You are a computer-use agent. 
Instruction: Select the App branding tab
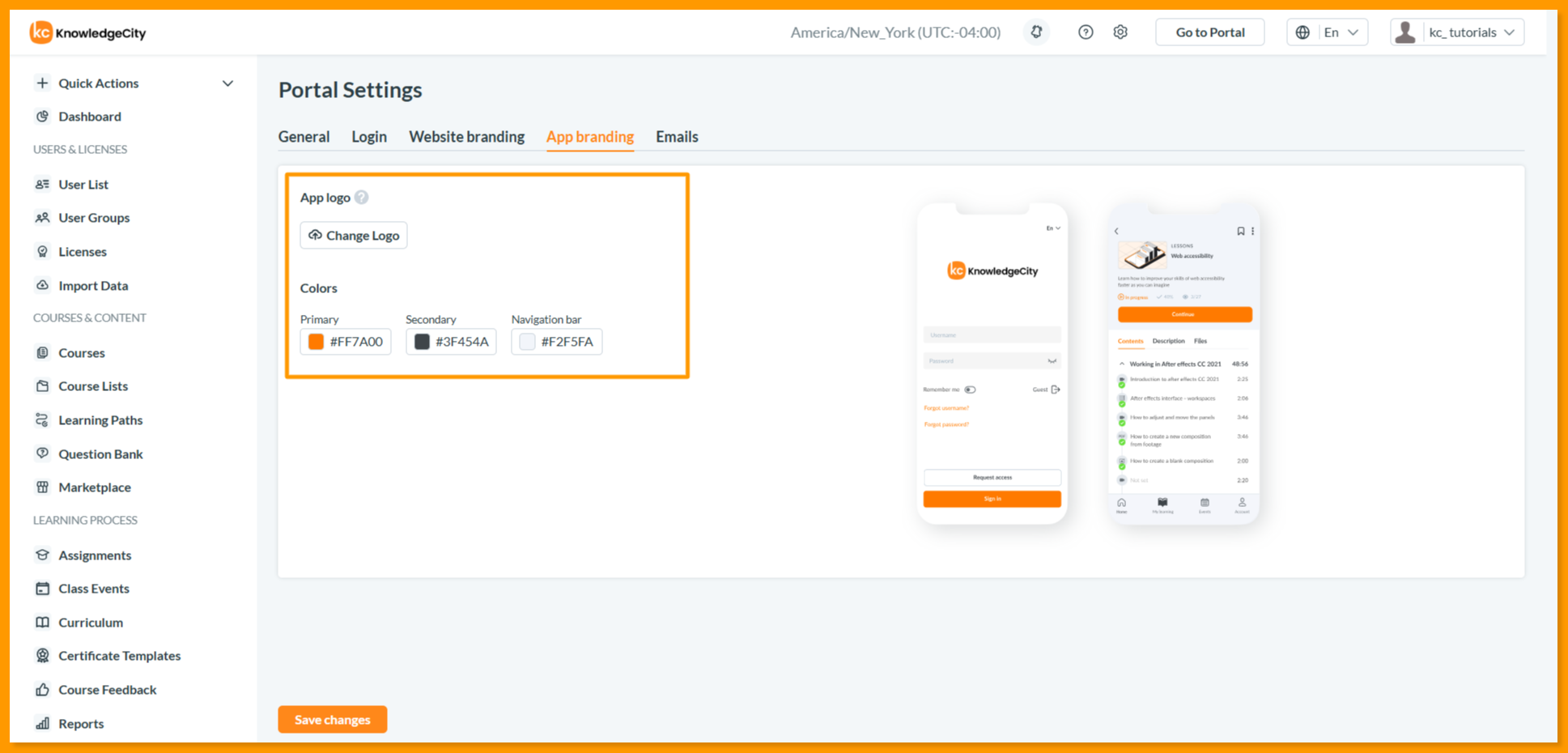590,137
